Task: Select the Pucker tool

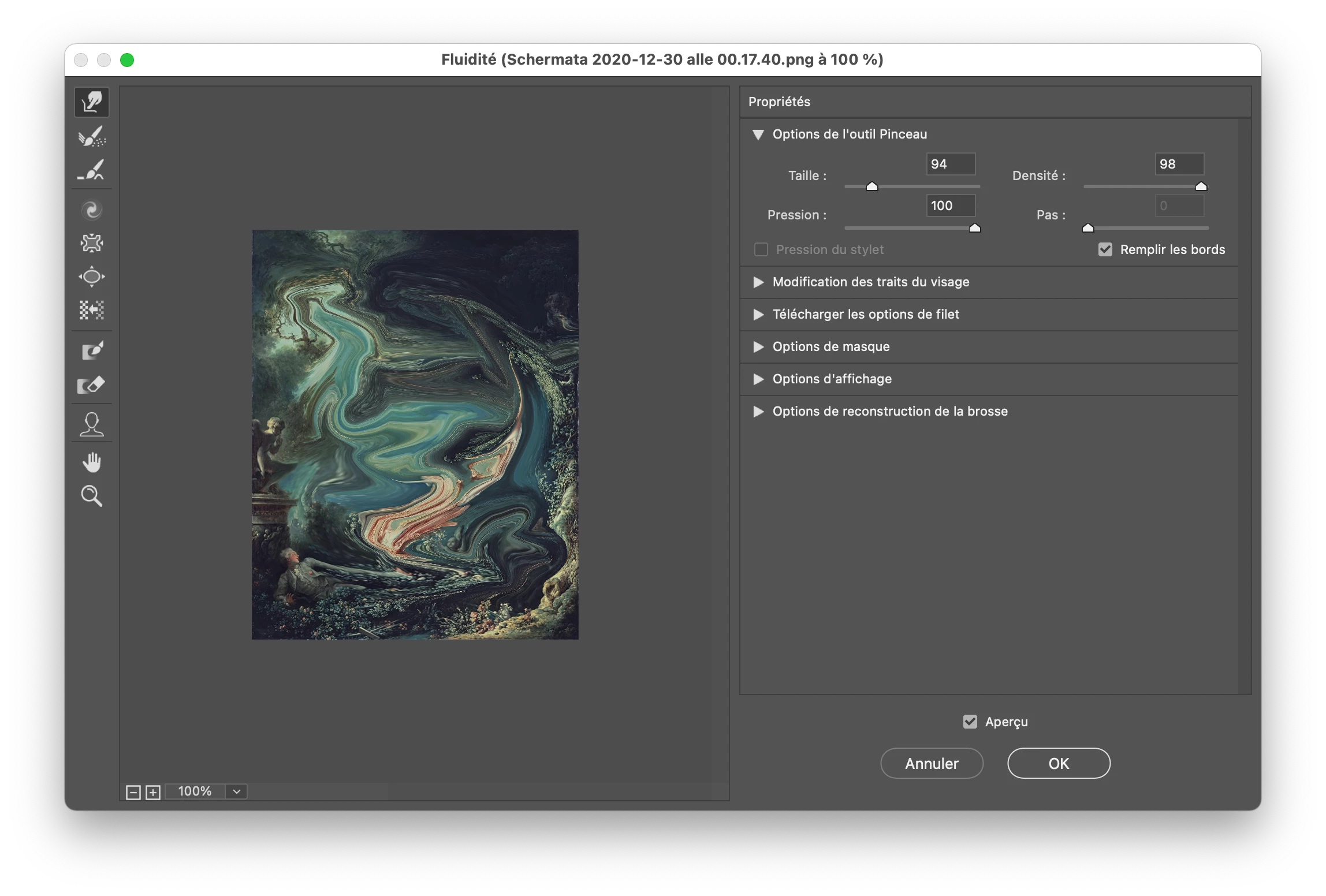Action: pyautogui.click(x=92, y=243)
